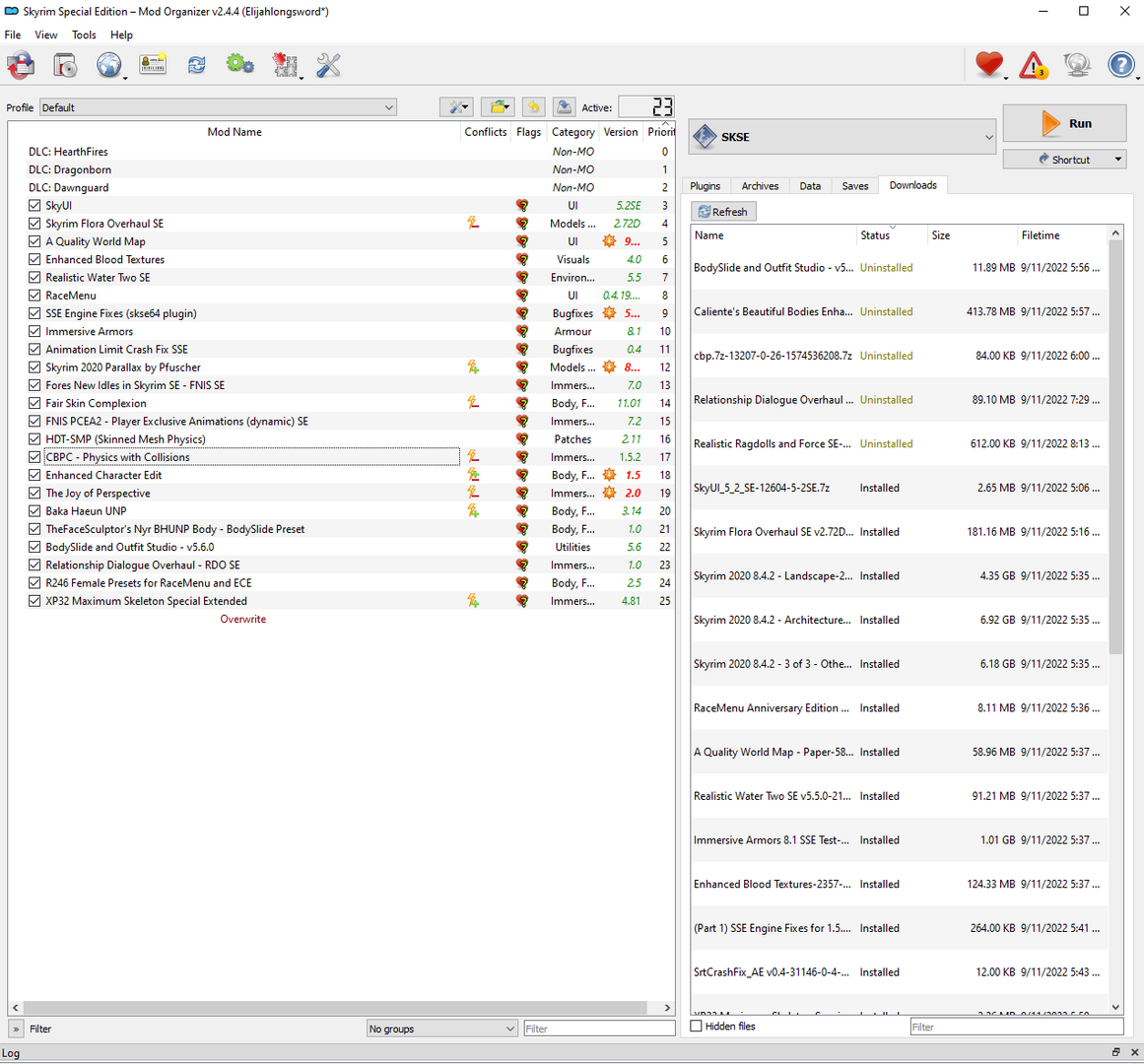The width and height of the screenshot is (1144, 1064).
Task: Click the red heart endorse icon
Action: pyautogui.click(x=989, y=65)
